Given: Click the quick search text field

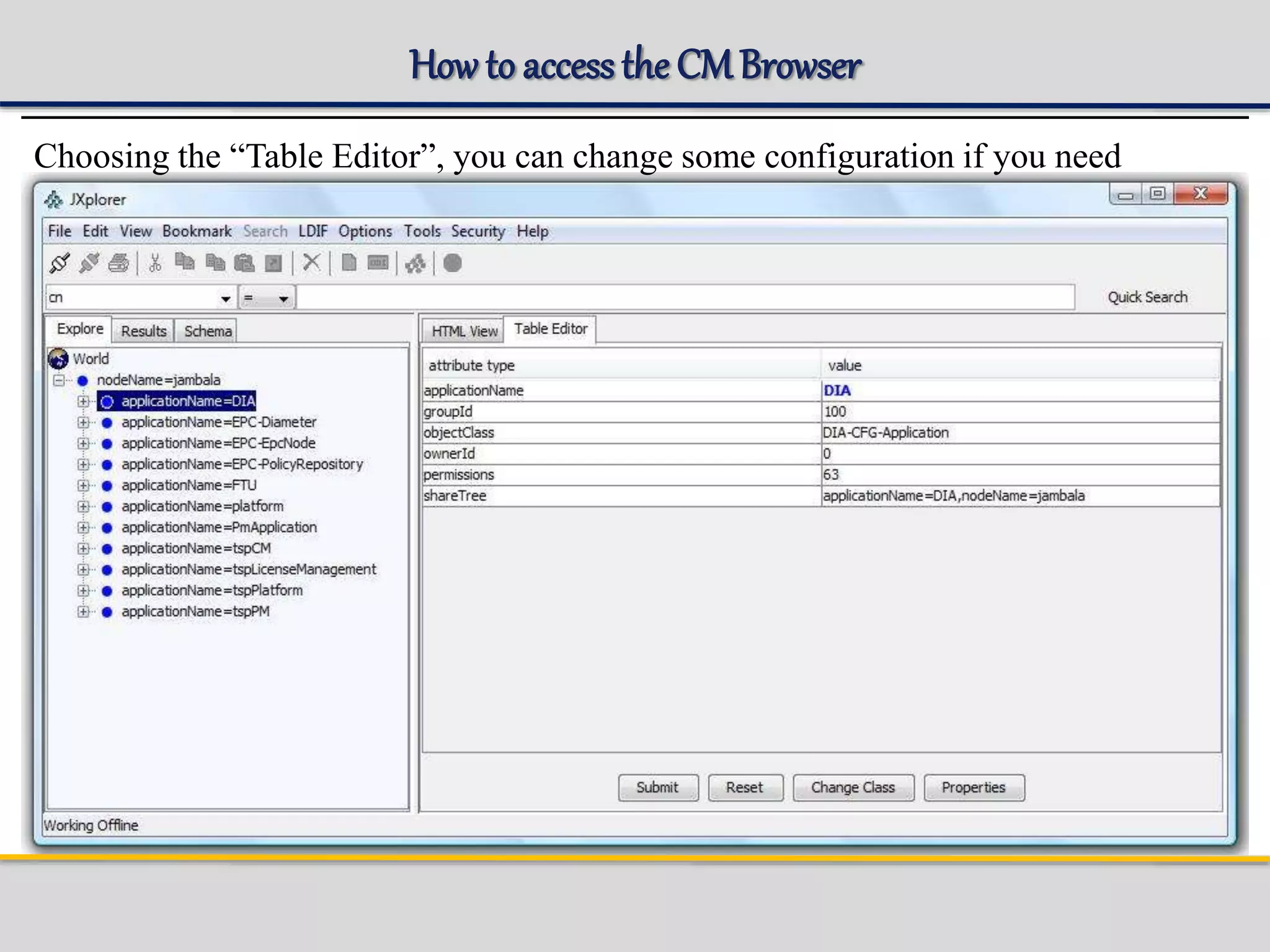Looking at the screenshot, I should pyautogui.click(x=685, y=297).
